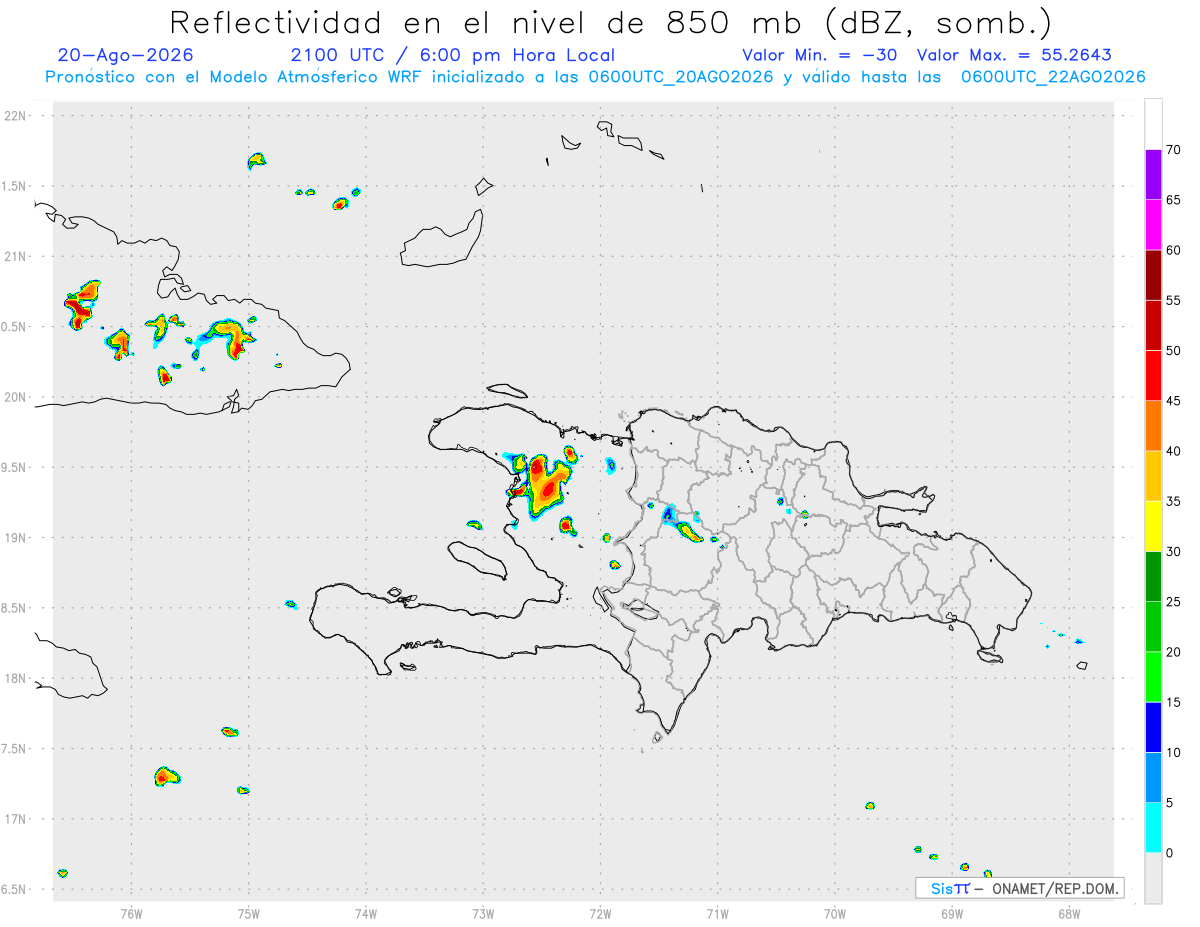Click the '10' value on the color scale
The image size is (1200, 927).
tap(1173, 752)
